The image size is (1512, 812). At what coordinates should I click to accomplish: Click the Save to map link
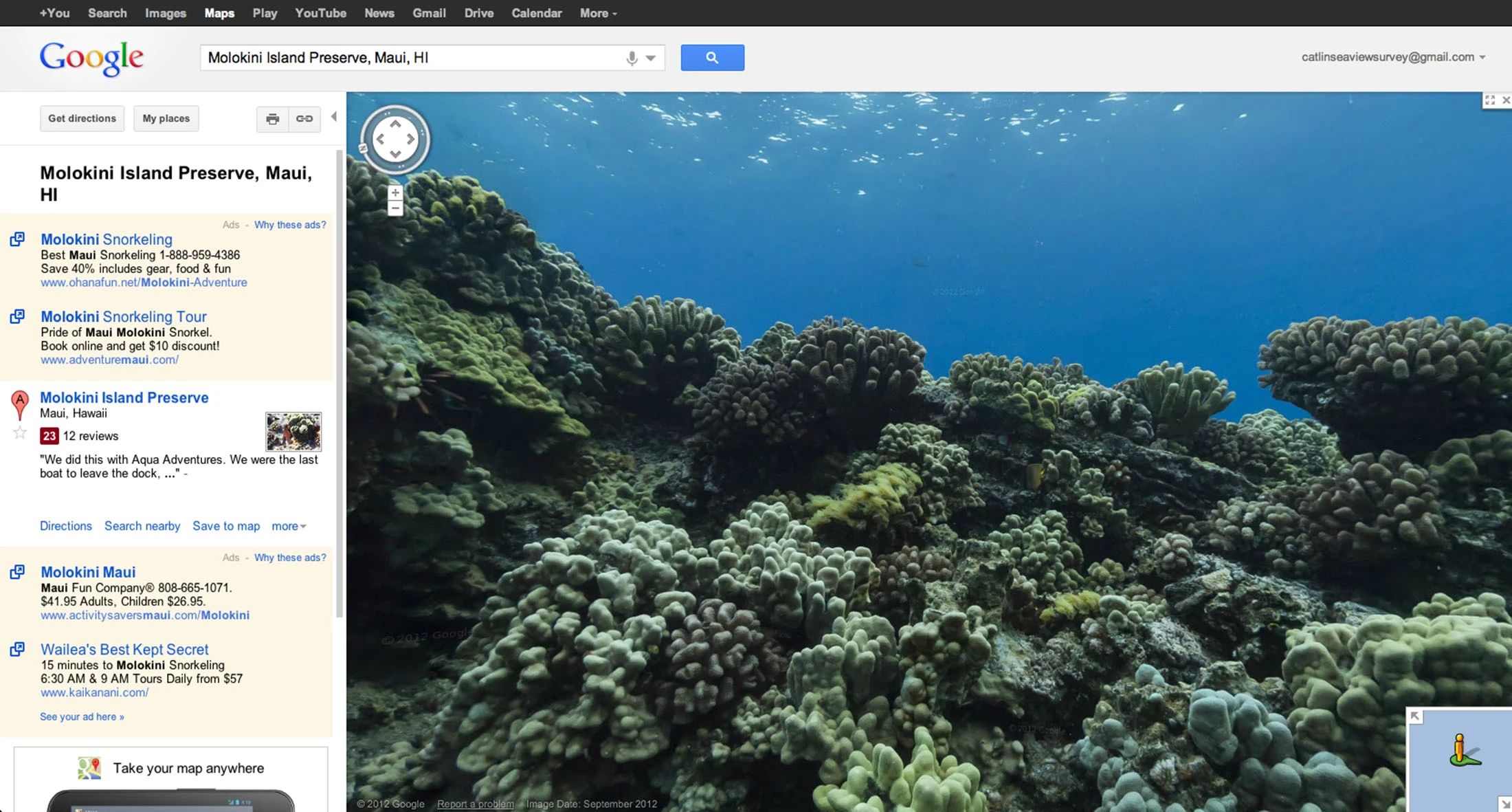pos(226,526)
